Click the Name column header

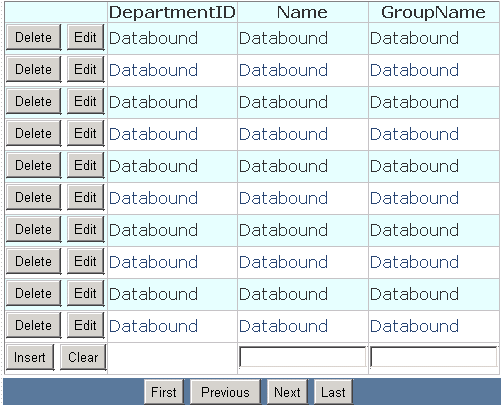click(x=303, y=12)
